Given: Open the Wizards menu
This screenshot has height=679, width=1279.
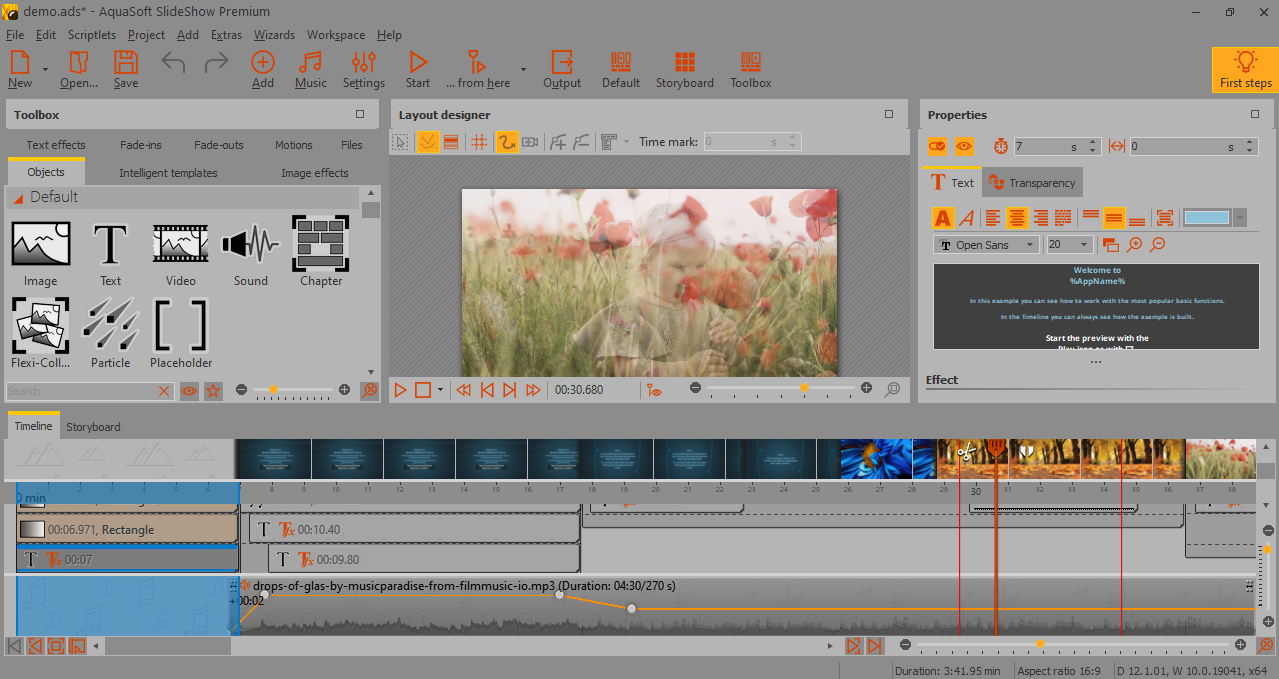Looking at the screenshot, I should pyautogui.click(x=274, y=34).
